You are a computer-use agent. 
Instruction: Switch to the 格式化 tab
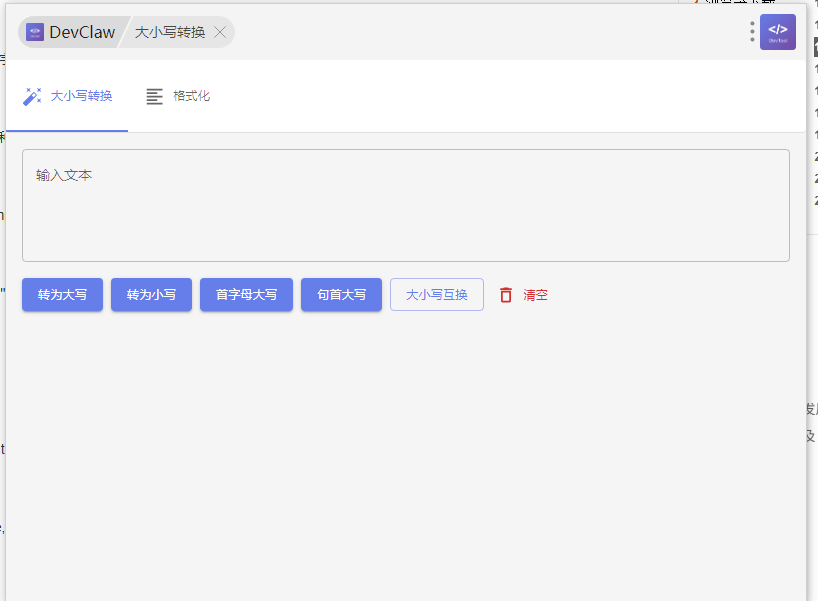click(191, 96)
